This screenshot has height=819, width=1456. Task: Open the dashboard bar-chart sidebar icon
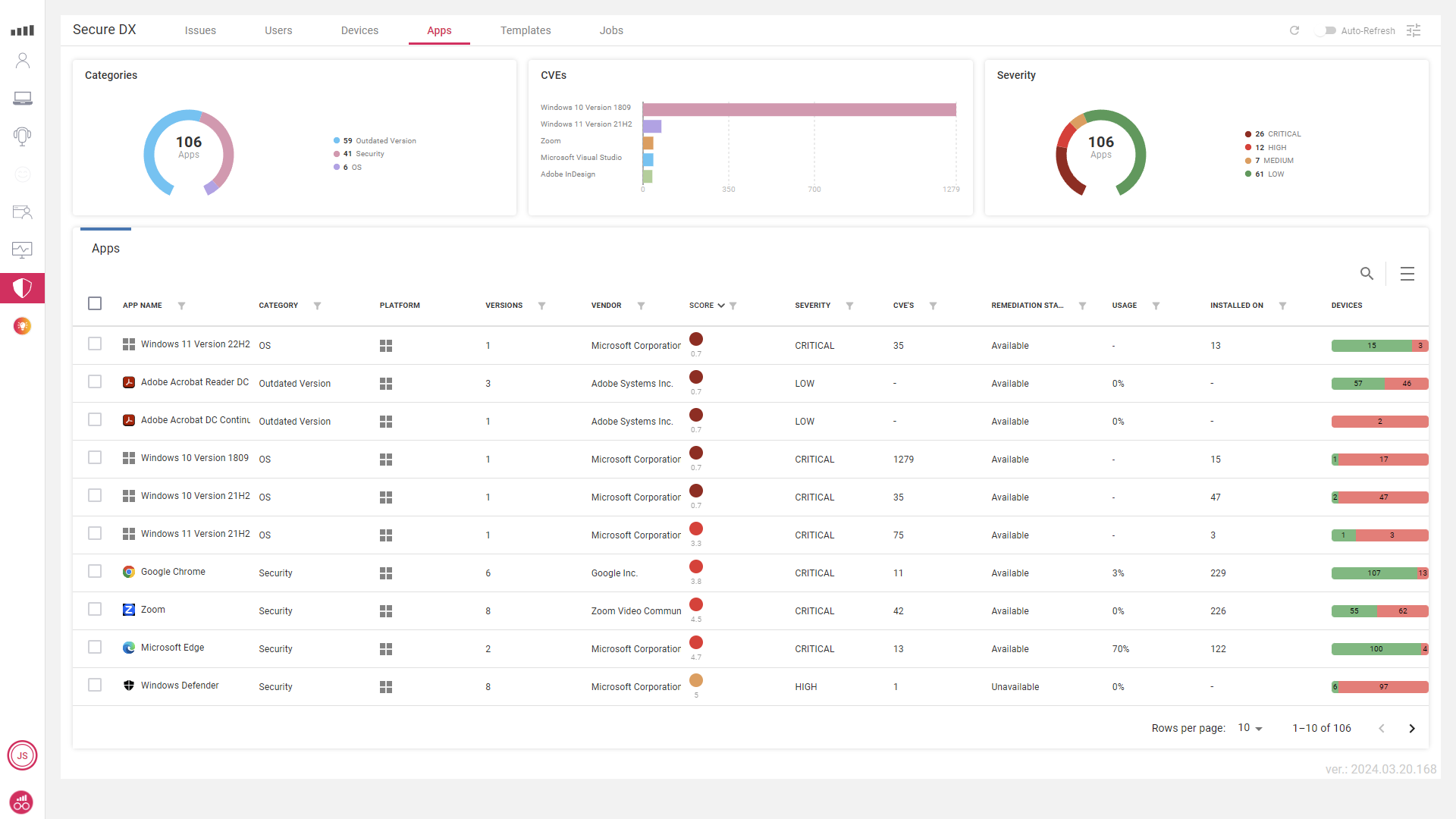pyautogui.click(x=22, y=30)
